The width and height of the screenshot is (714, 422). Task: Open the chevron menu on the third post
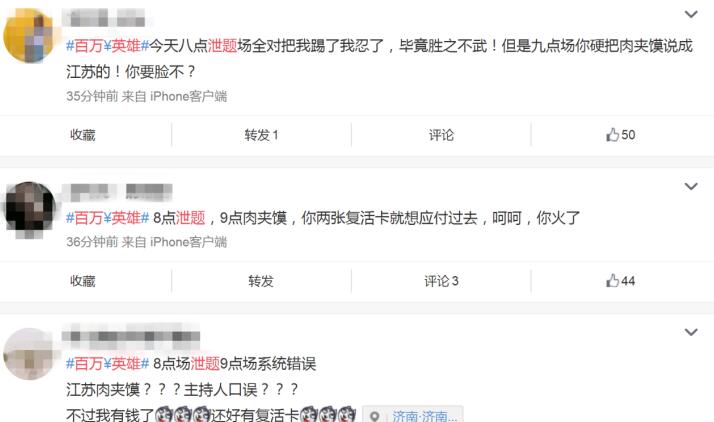click(691, 332)
